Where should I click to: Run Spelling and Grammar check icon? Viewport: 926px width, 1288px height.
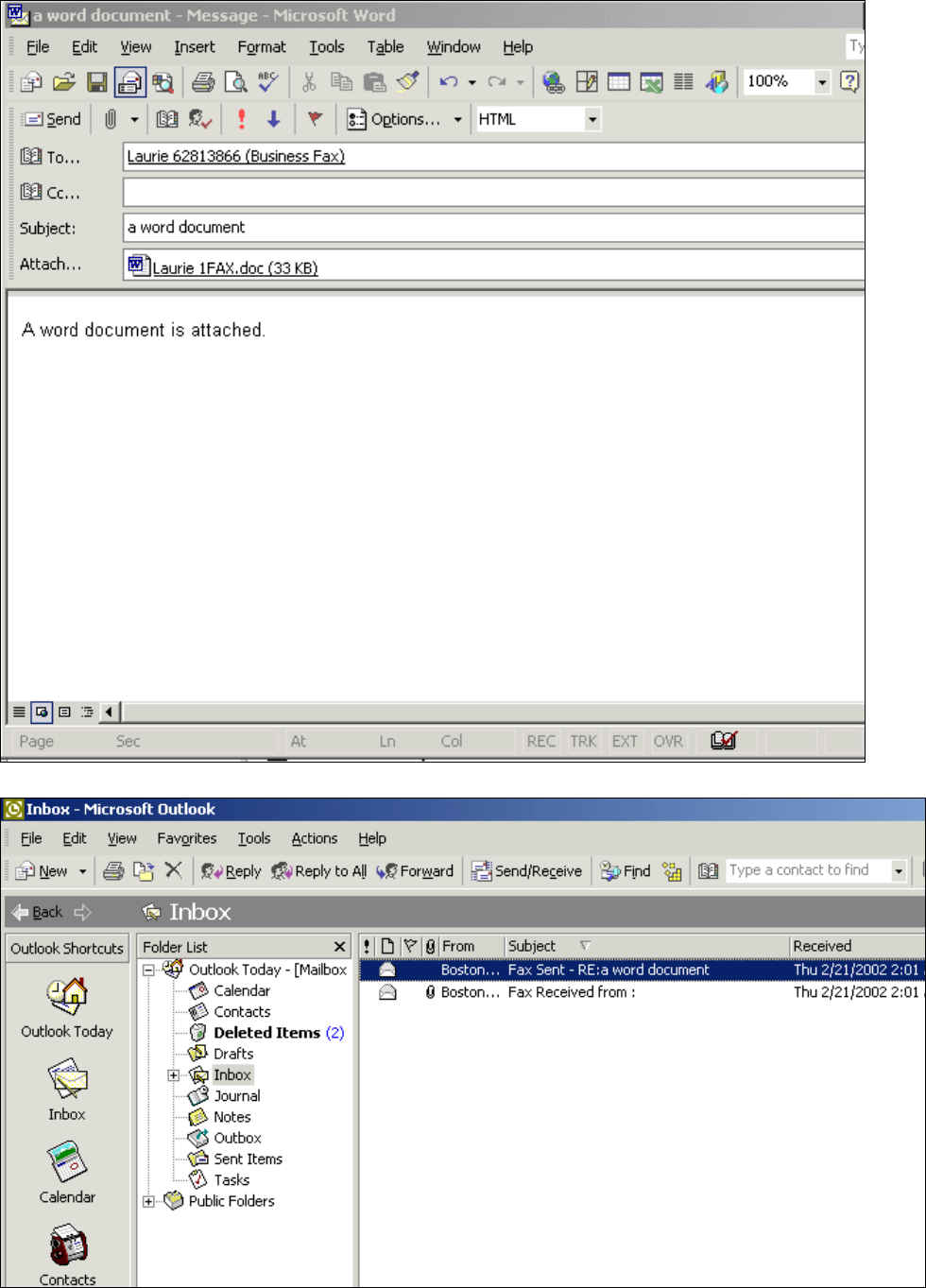tap(267, 82)
